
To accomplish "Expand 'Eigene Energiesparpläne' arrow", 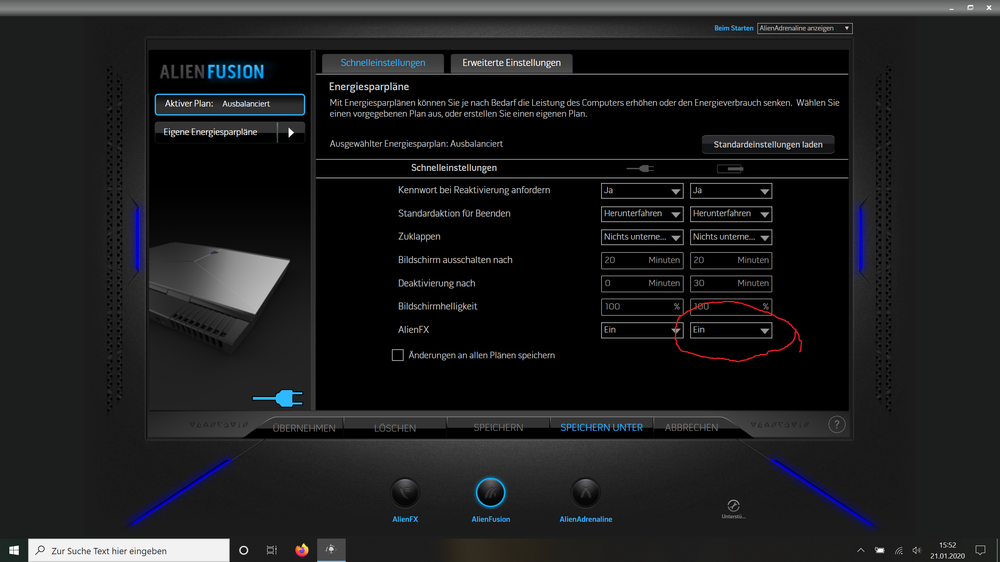I will (x=290, y=132).
